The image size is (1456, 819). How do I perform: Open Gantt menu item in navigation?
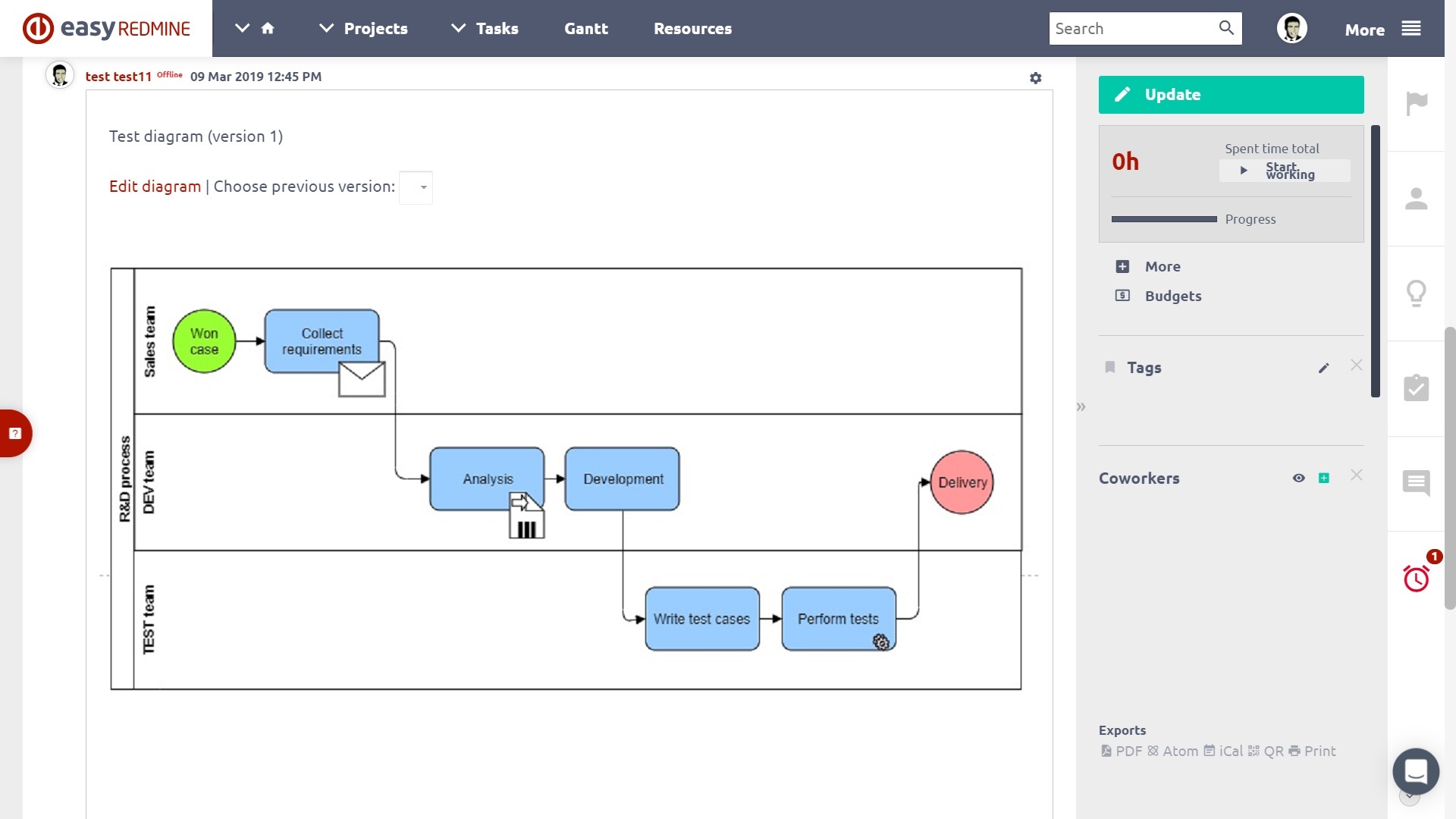(x=585, y=28)
